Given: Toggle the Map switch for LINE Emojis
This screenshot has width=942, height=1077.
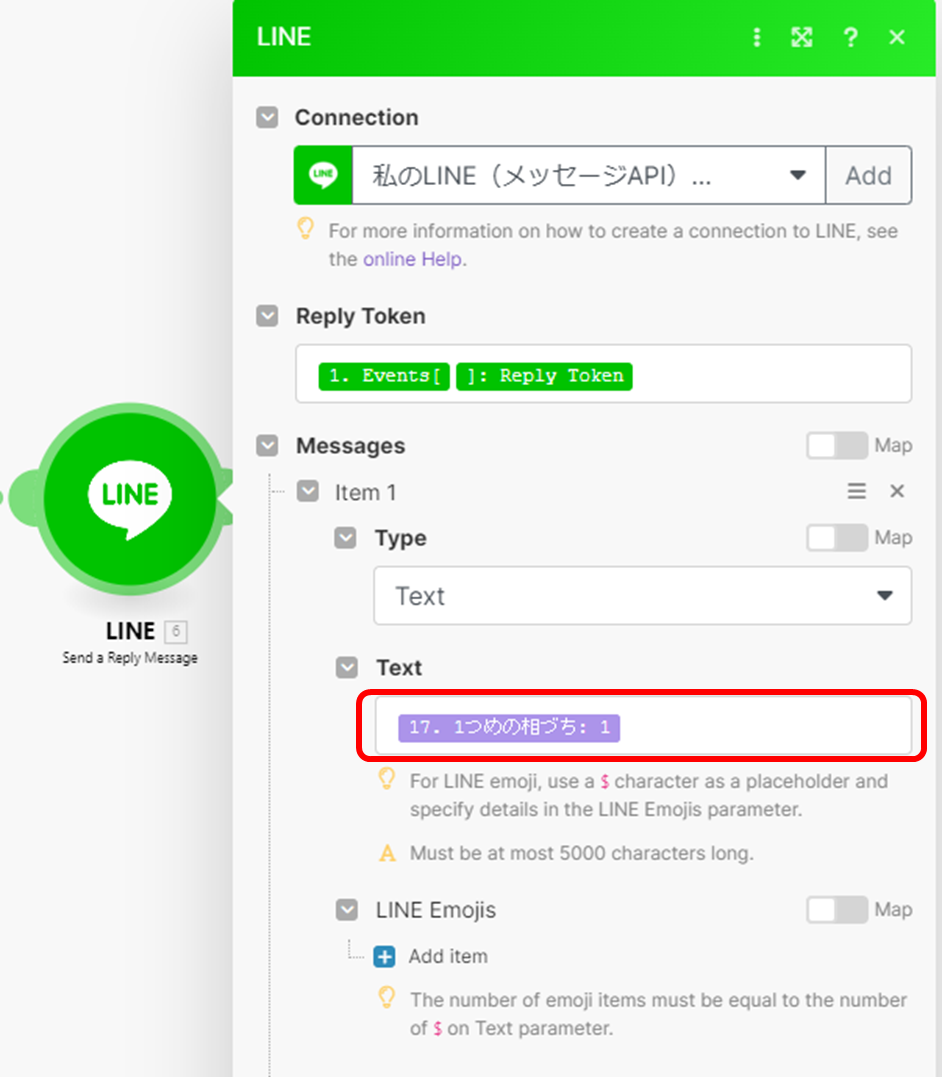Looking at the screenshot, I should (837, 910).
